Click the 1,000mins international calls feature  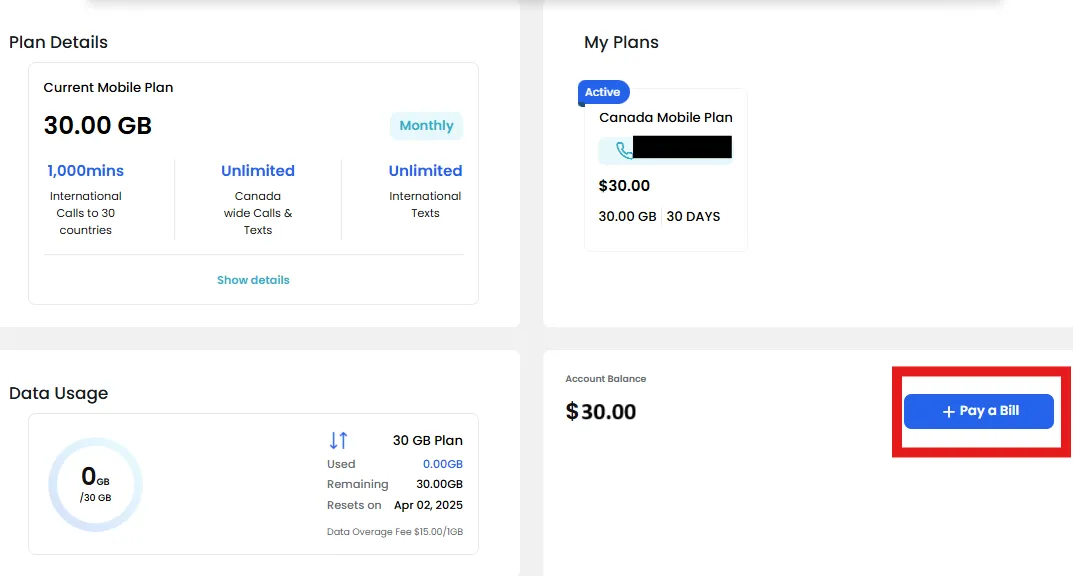(86, 171)
